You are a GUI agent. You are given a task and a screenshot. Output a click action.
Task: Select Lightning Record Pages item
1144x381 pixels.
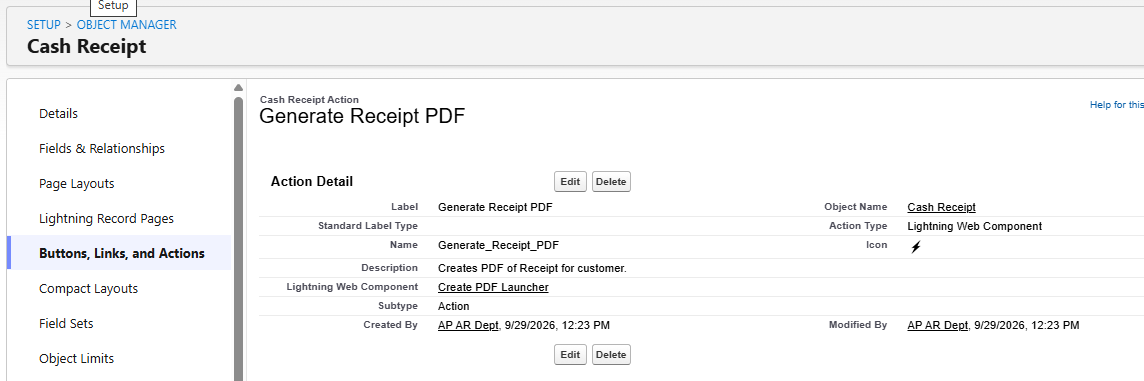(x=107, y=218)
